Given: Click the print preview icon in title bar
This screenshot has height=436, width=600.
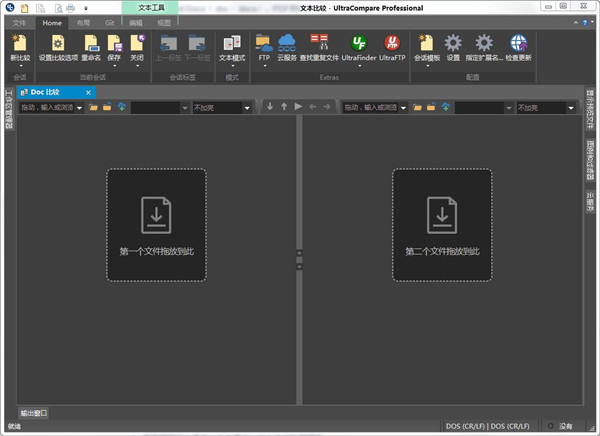Looking at the screenshot, I should click(x=58, y=8).
